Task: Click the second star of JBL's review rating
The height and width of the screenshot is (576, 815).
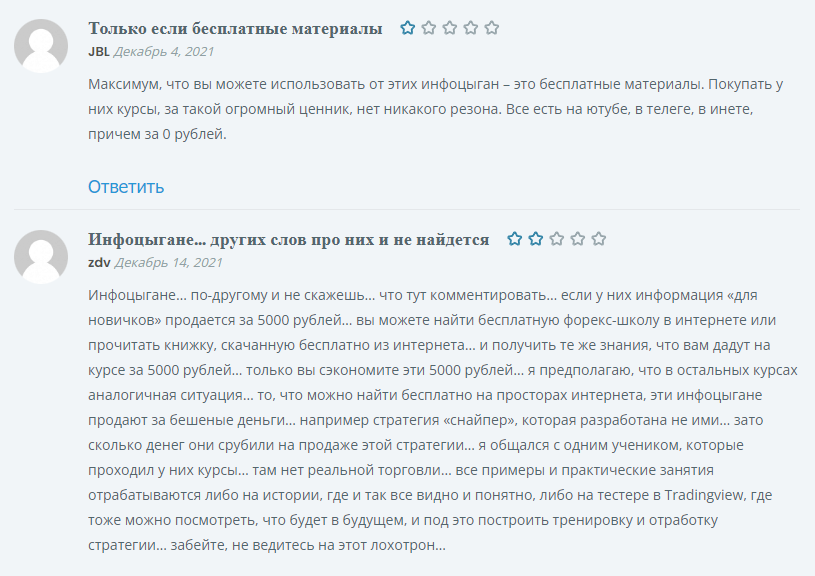Action: [x=430, y=29]
